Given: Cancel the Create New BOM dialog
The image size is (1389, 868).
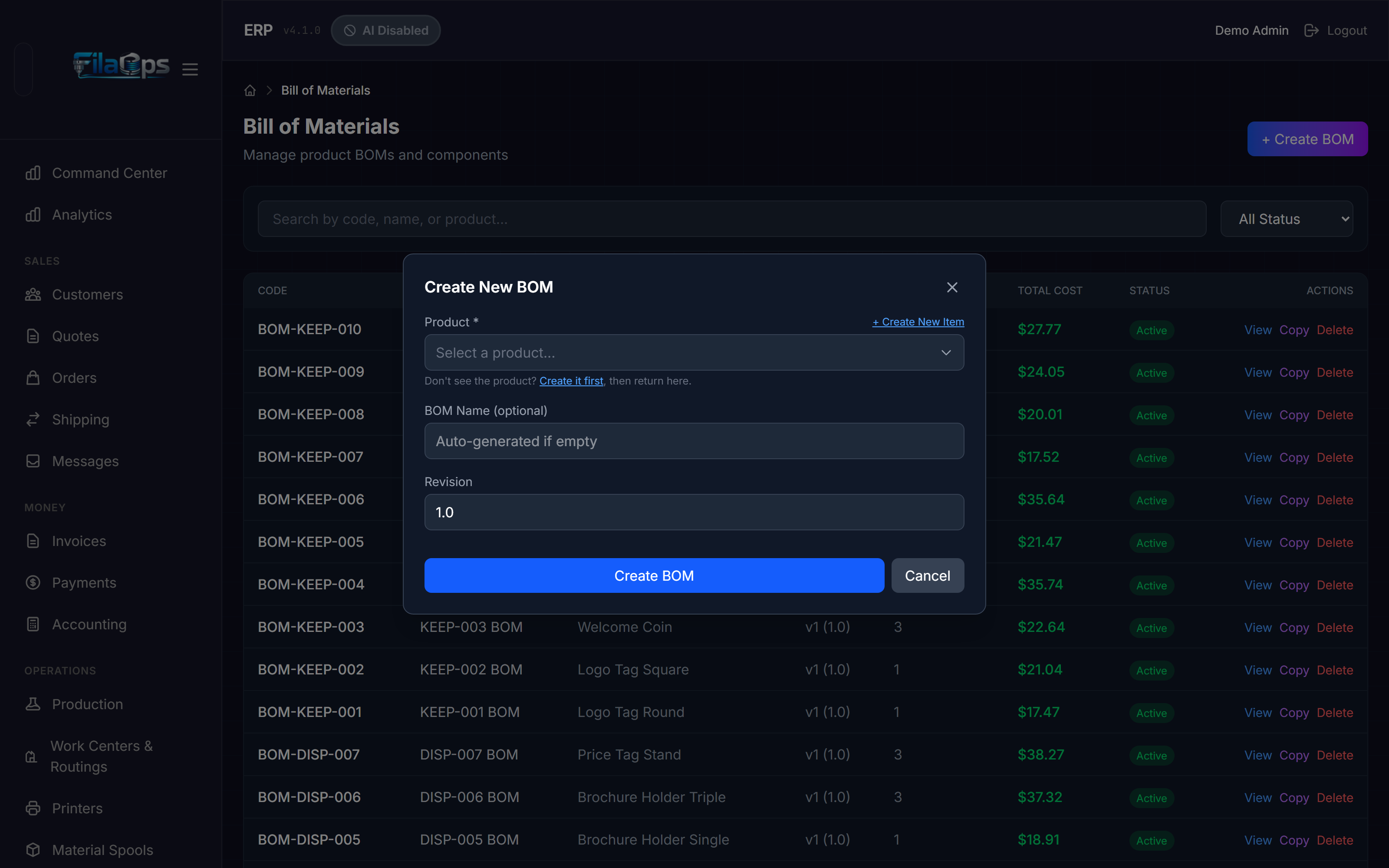Looking at the screenshot, I should (927, 575).
